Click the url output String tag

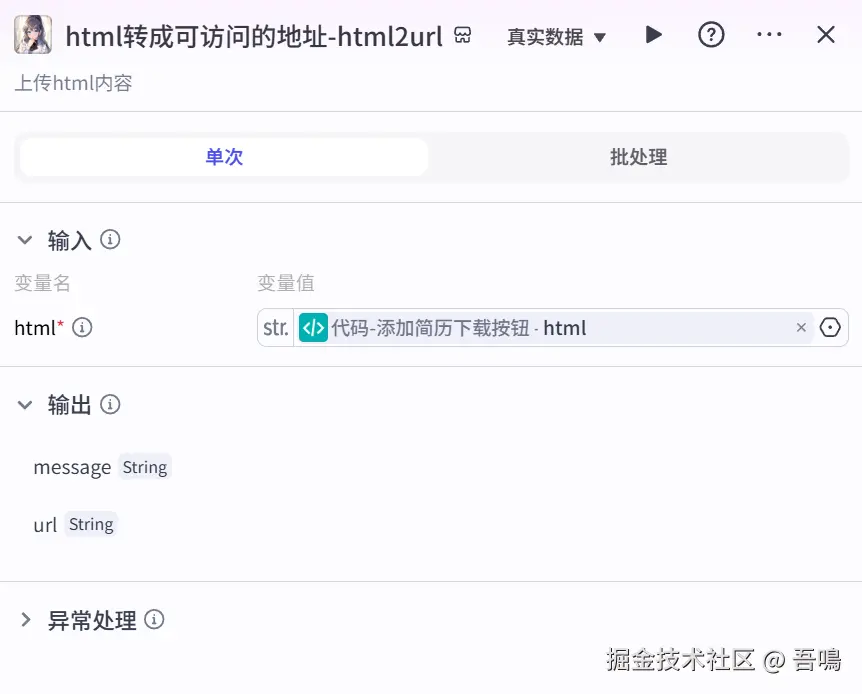pos(91,525)
